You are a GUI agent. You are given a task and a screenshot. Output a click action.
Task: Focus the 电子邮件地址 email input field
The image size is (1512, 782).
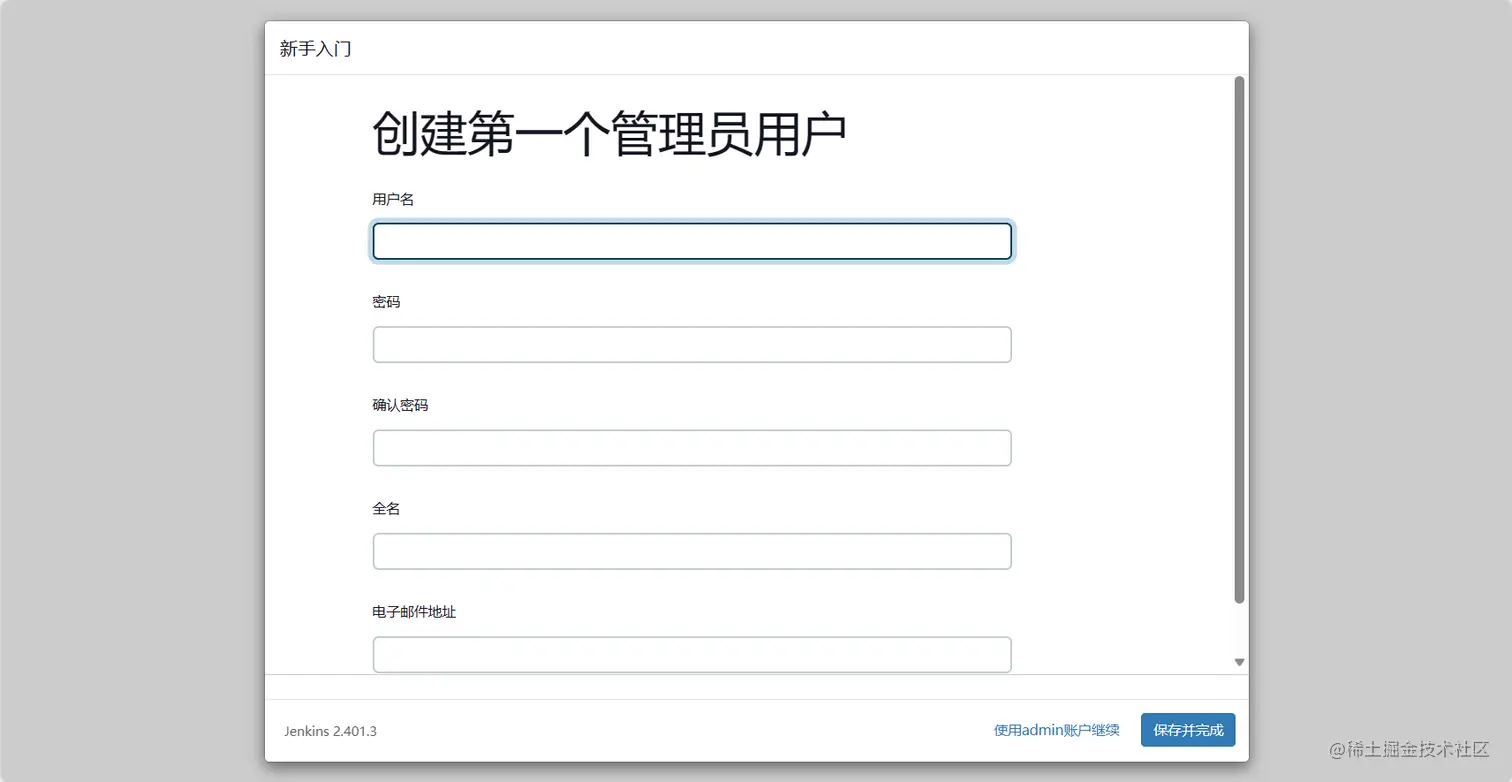pyautogui.click(x=692, y=655)
